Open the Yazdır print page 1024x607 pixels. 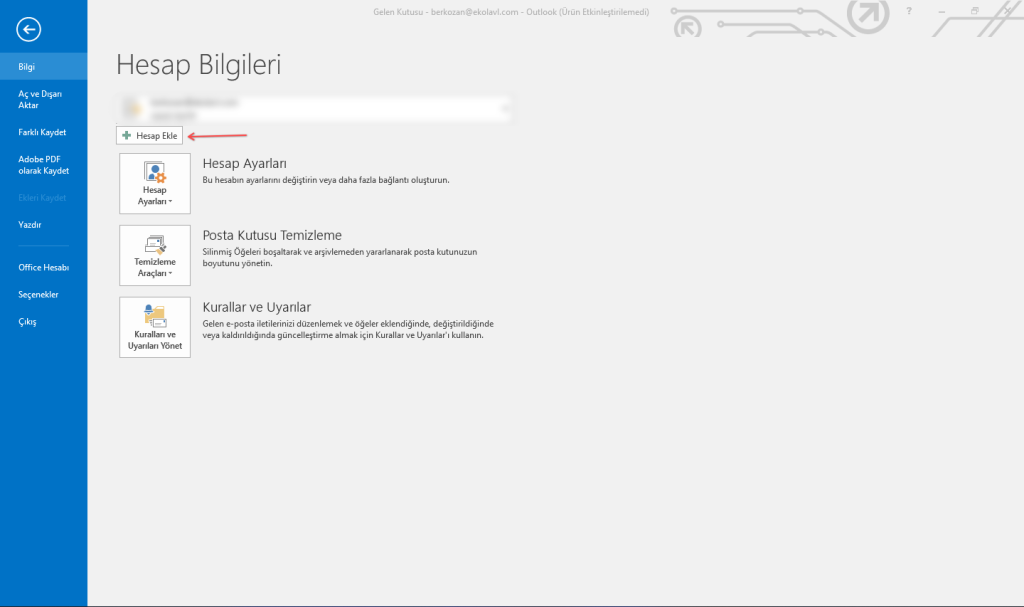(30, 225)
